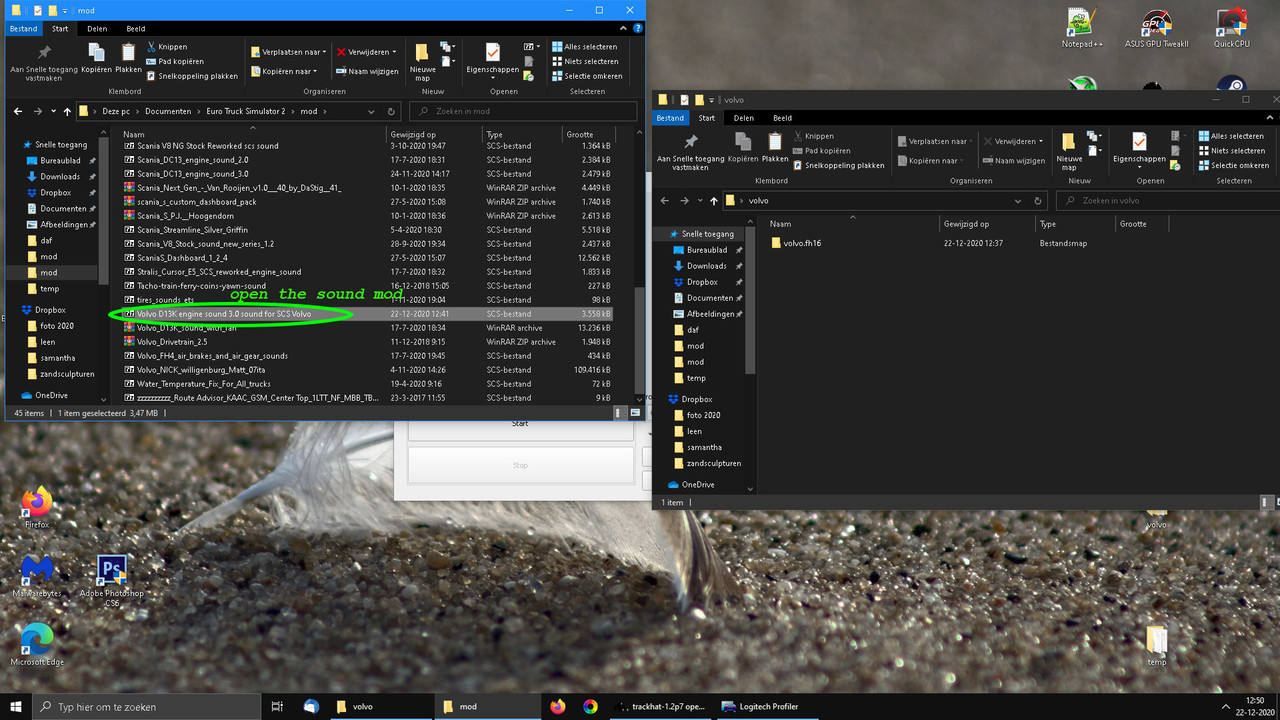Open Downloads in volvo window sidebar
Screen dimensions: 1280x720
tap(706, 266)
